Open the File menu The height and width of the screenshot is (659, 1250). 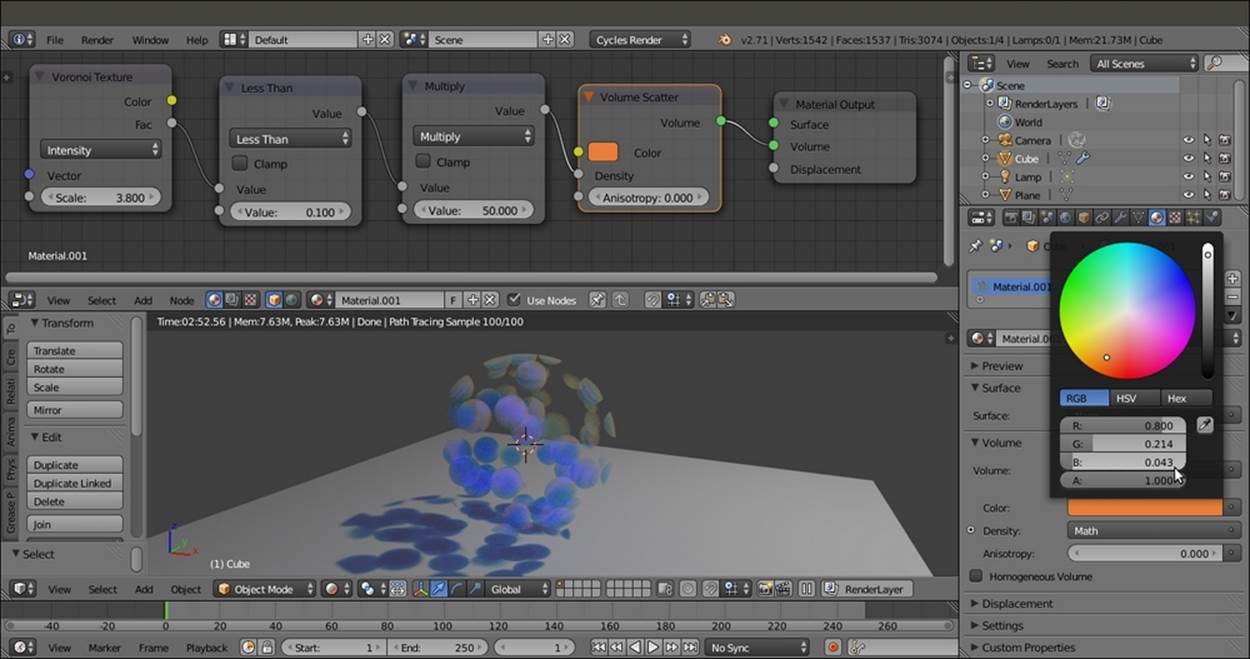54,40
